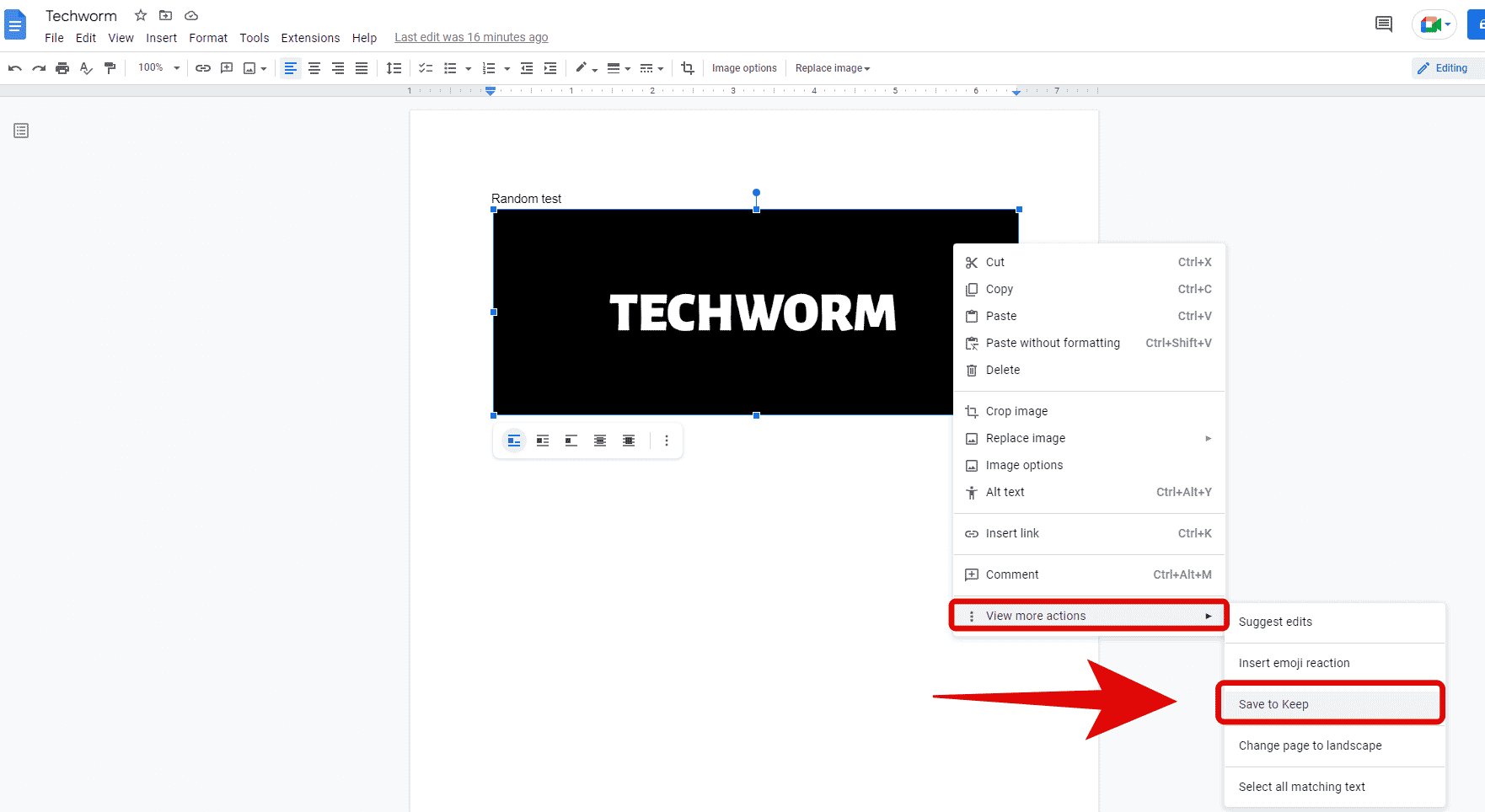Click the border color pencil icon
Image resolution: width=1485 pixels, height=812 pixels.
[582, 68]
